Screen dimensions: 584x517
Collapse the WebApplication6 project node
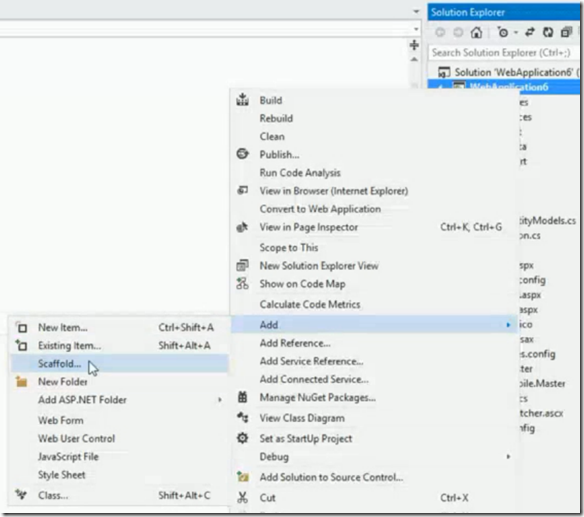tap(441, 87)
